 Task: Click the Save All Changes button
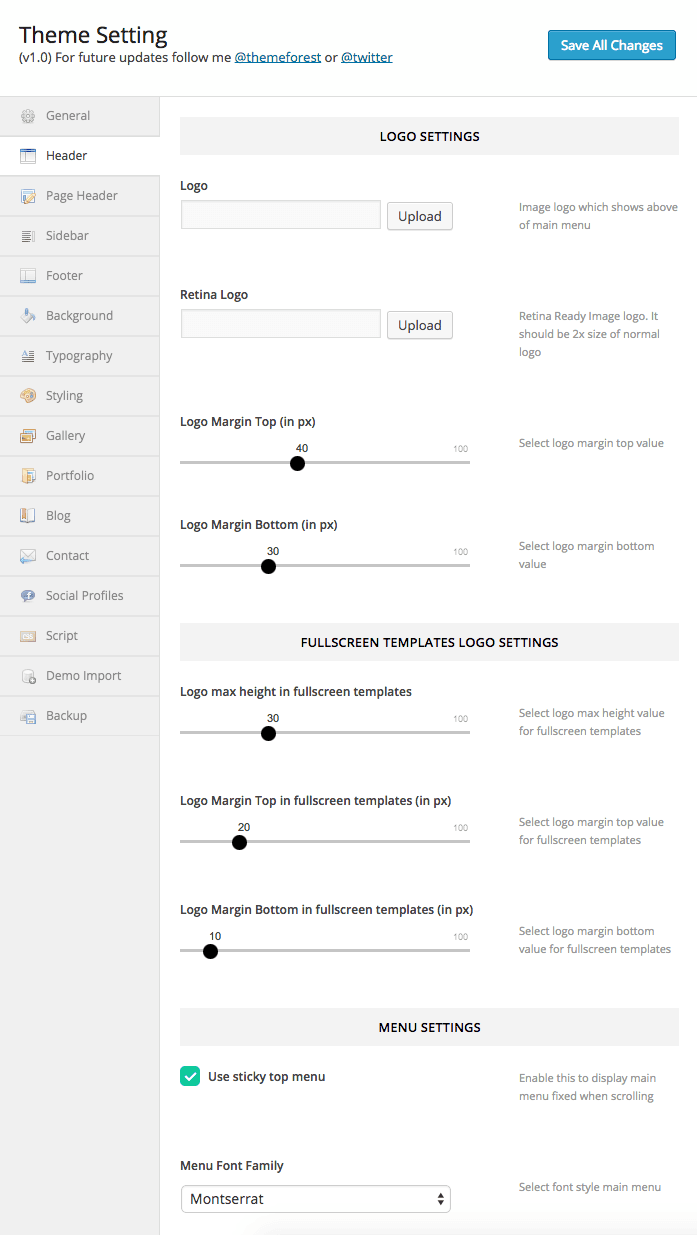(x=612, y=45)
